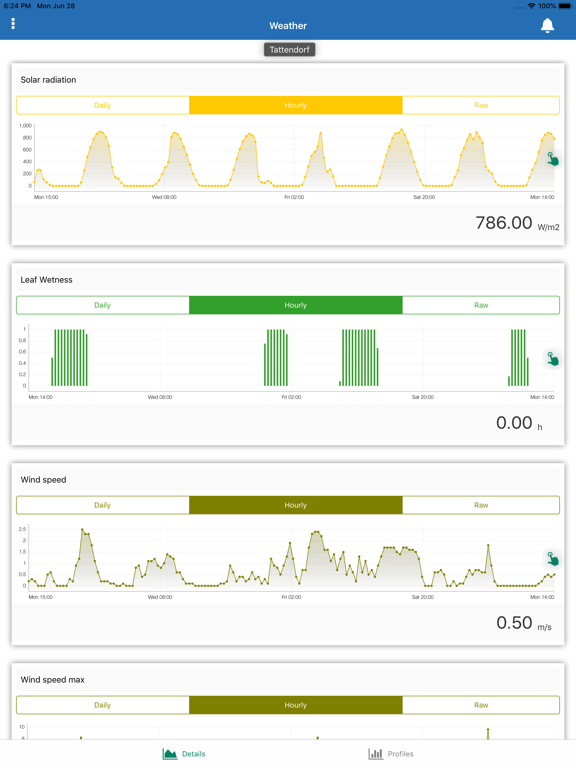Tap the Solar radiation card title
The image size is (576, 768).
point(48,80)
